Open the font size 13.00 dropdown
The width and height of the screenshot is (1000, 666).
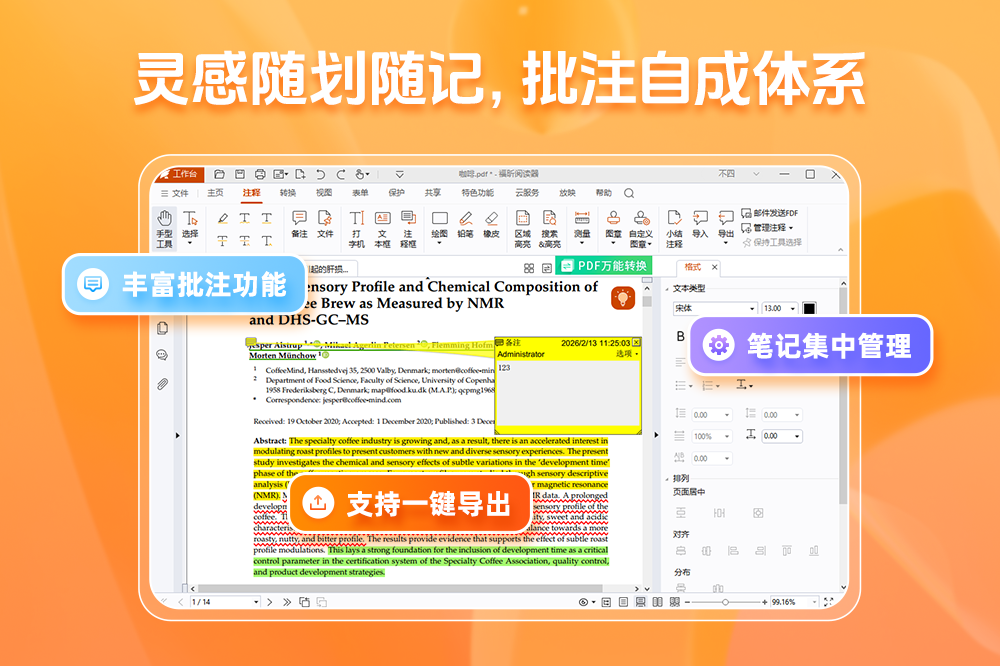[x=779, y=309]
